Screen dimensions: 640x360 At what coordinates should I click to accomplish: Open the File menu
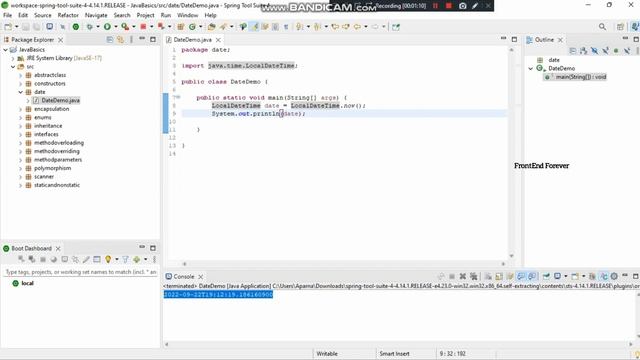point(7,15)
